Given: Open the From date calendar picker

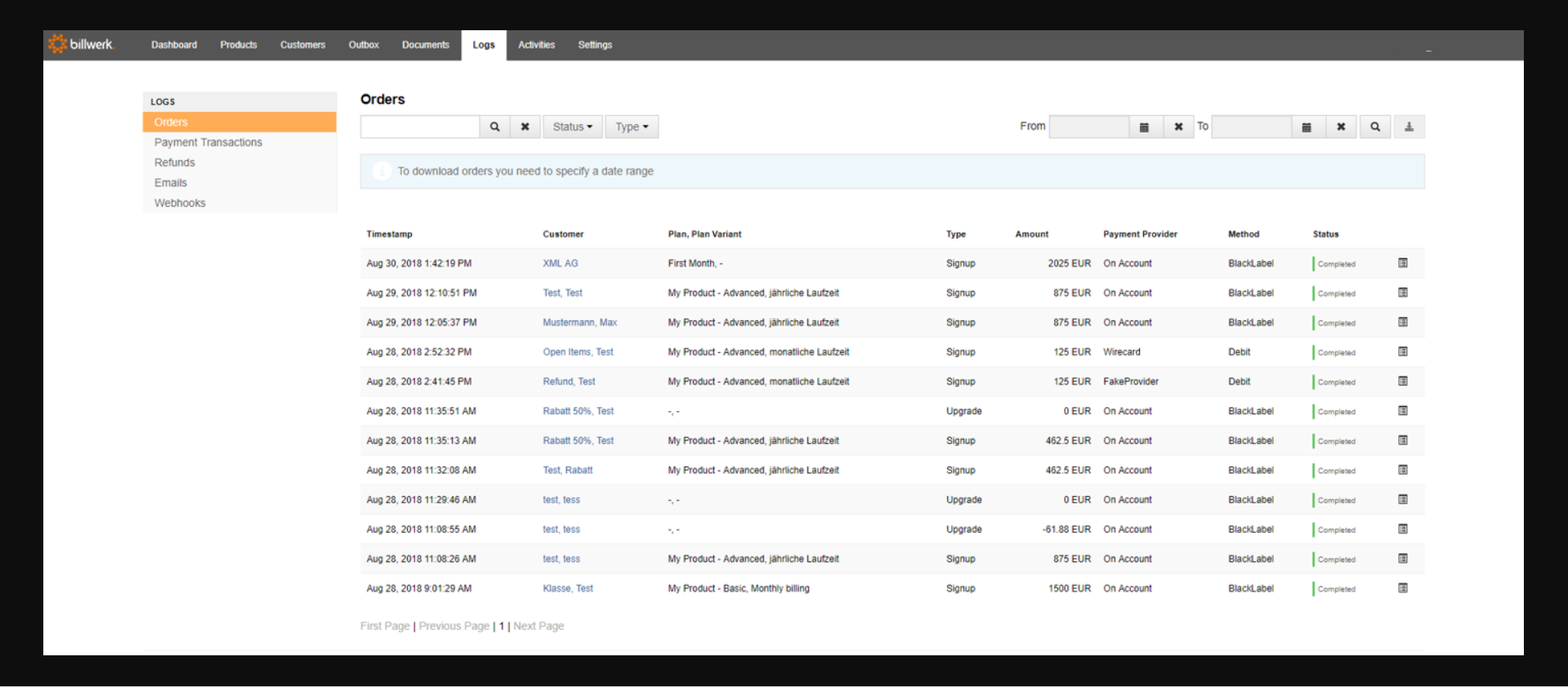Looking at the screenshot, I should [x=1145, y=127].
